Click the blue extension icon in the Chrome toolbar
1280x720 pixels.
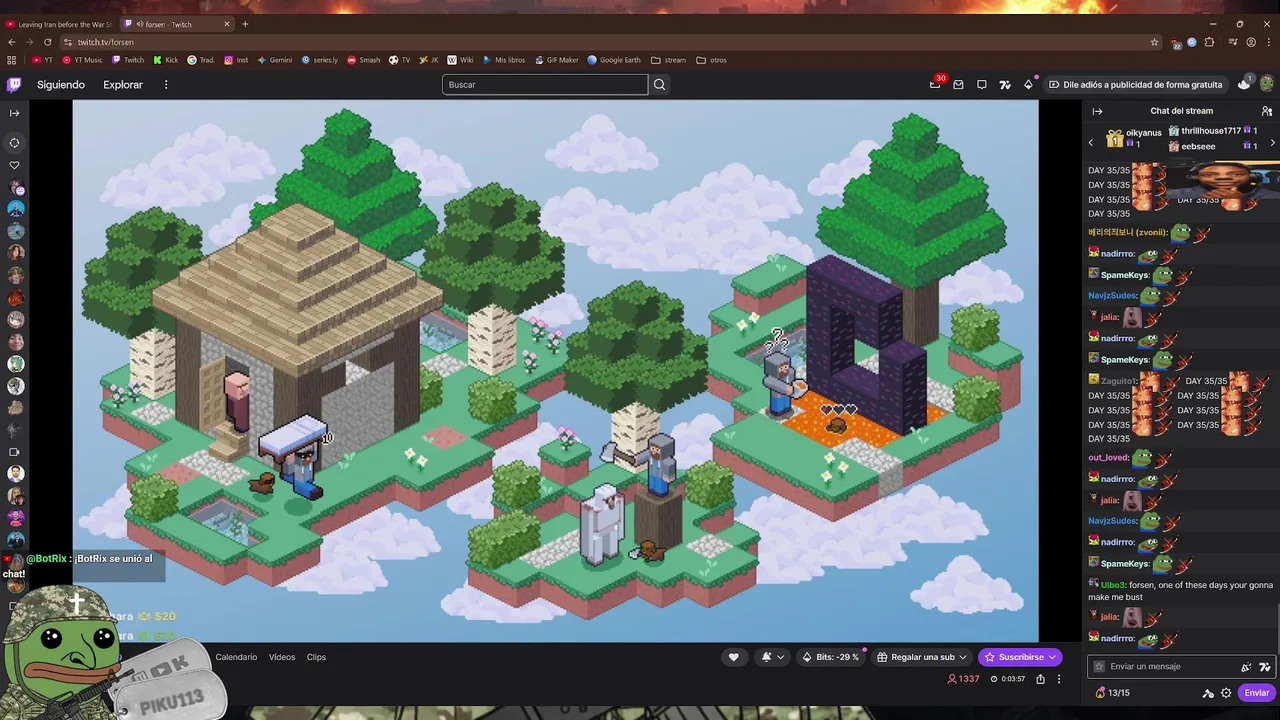[x=1191, y=42]
